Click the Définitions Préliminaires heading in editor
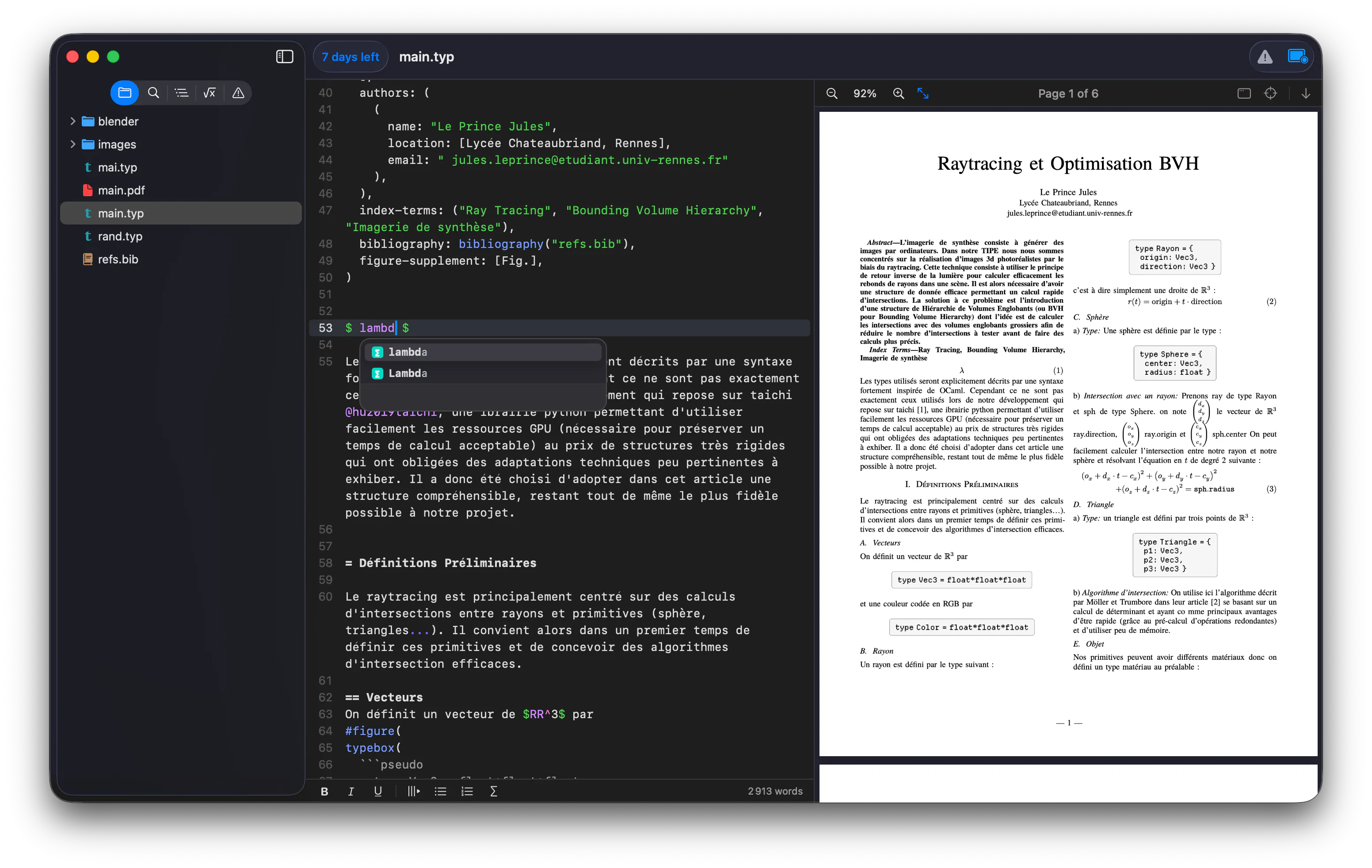Screen dimensions: 1372x868 pyautogui.click(x=441, y=563)
